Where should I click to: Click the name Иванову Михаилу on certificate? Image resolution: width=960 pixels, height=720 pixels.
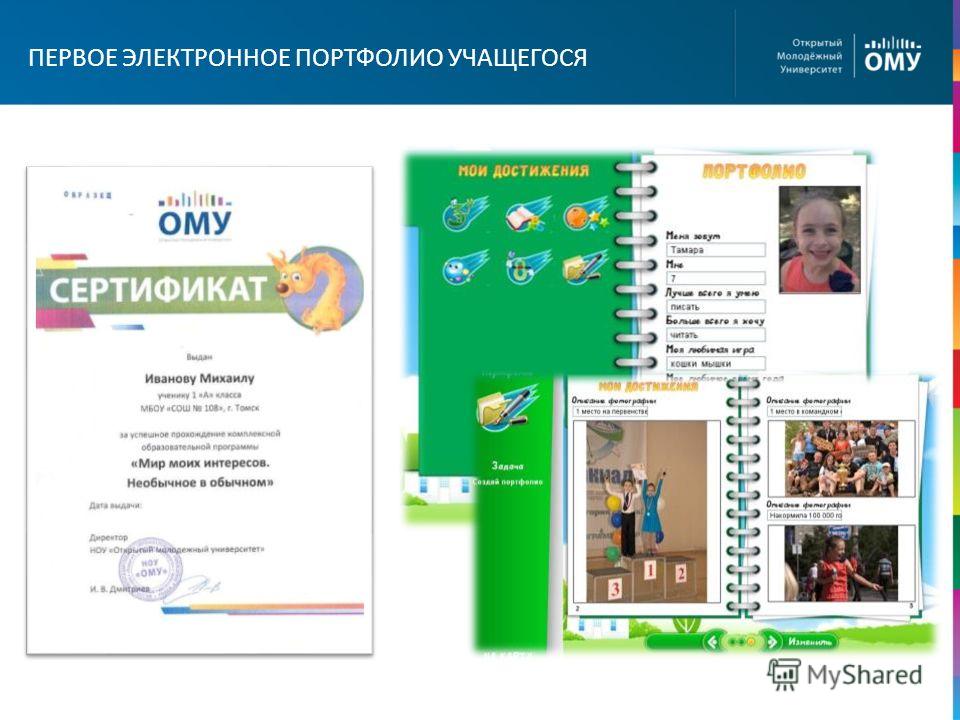pos(200,378)
